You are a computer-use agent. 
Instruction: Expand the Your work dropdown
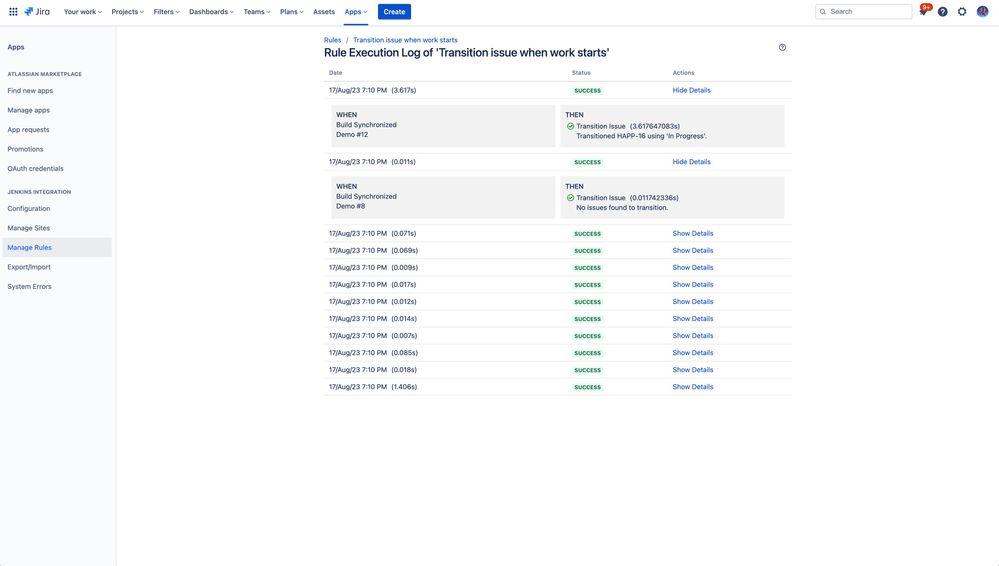click(82, 12)
